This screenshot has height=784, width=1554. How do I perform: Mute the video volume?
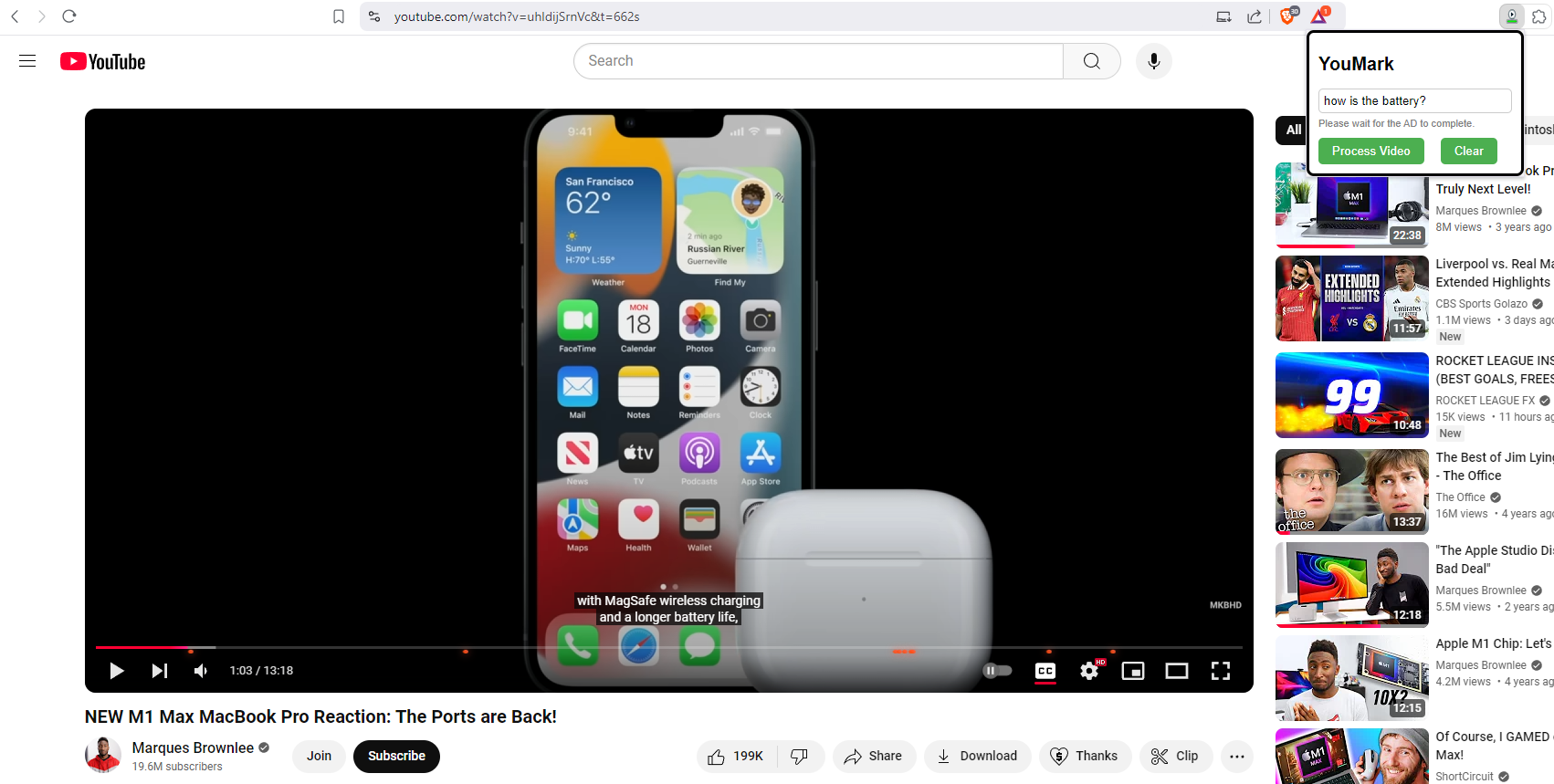click(x=201, y=671)
